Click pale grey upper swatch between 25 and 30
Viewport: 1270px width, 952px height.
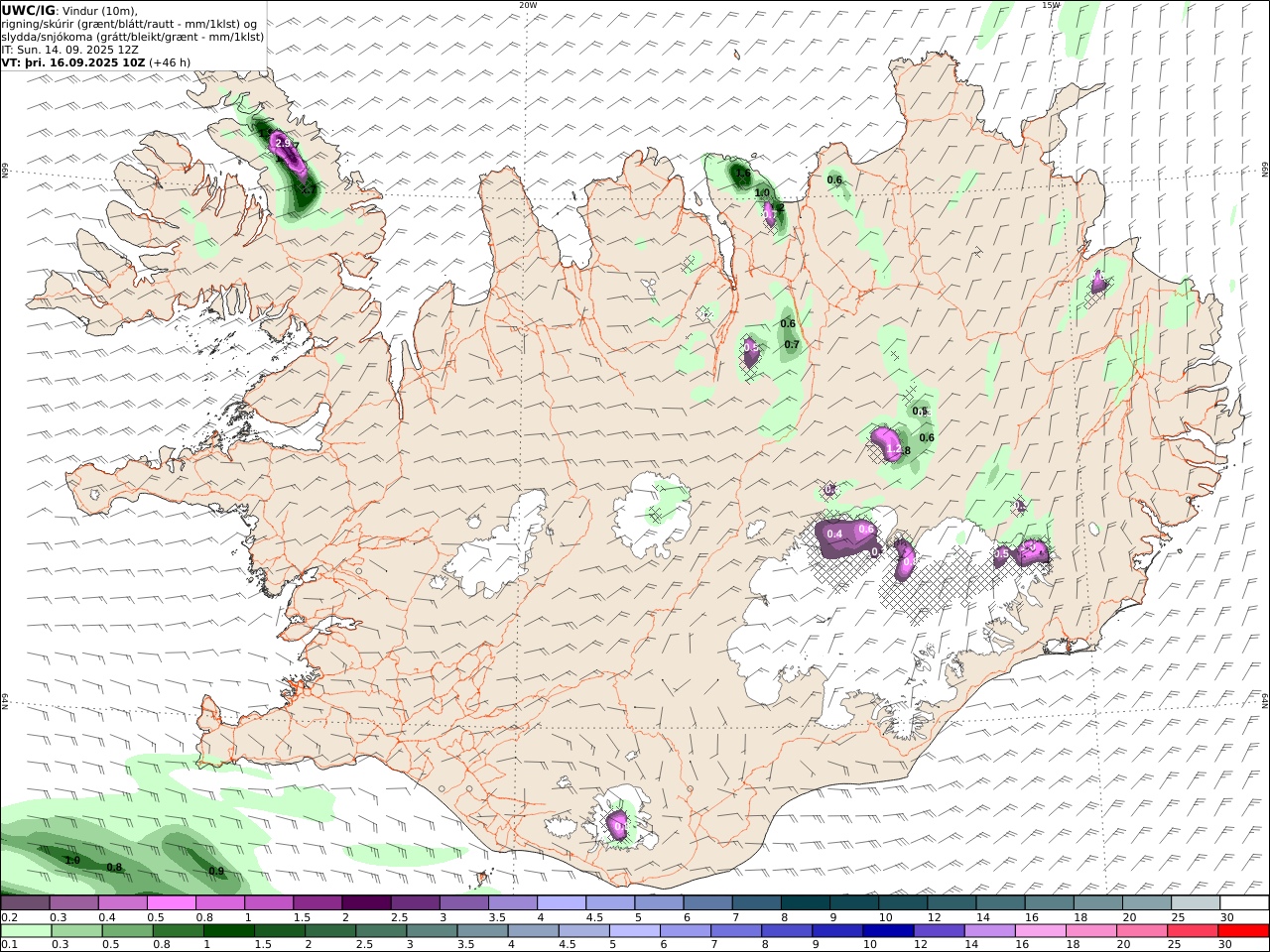tap(1196, 903)
